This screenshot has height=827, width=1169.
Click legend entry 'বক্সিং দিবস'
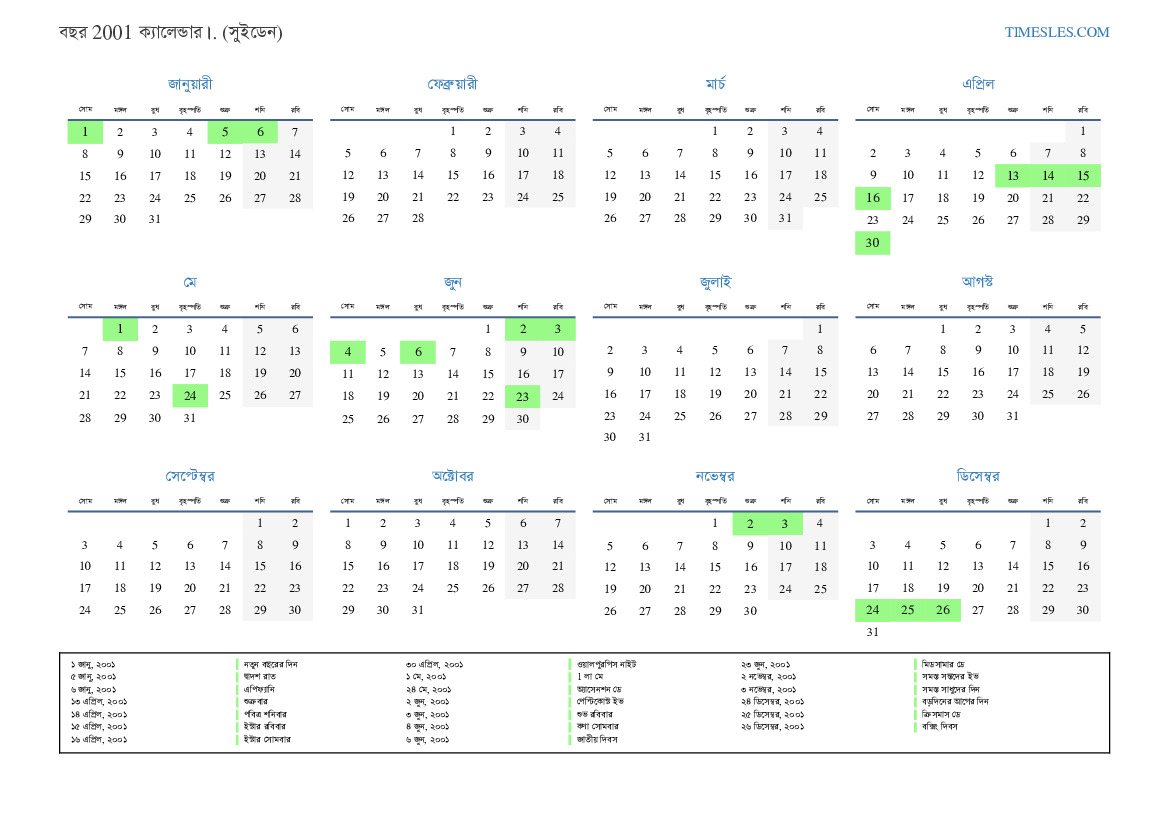[939, 726]
